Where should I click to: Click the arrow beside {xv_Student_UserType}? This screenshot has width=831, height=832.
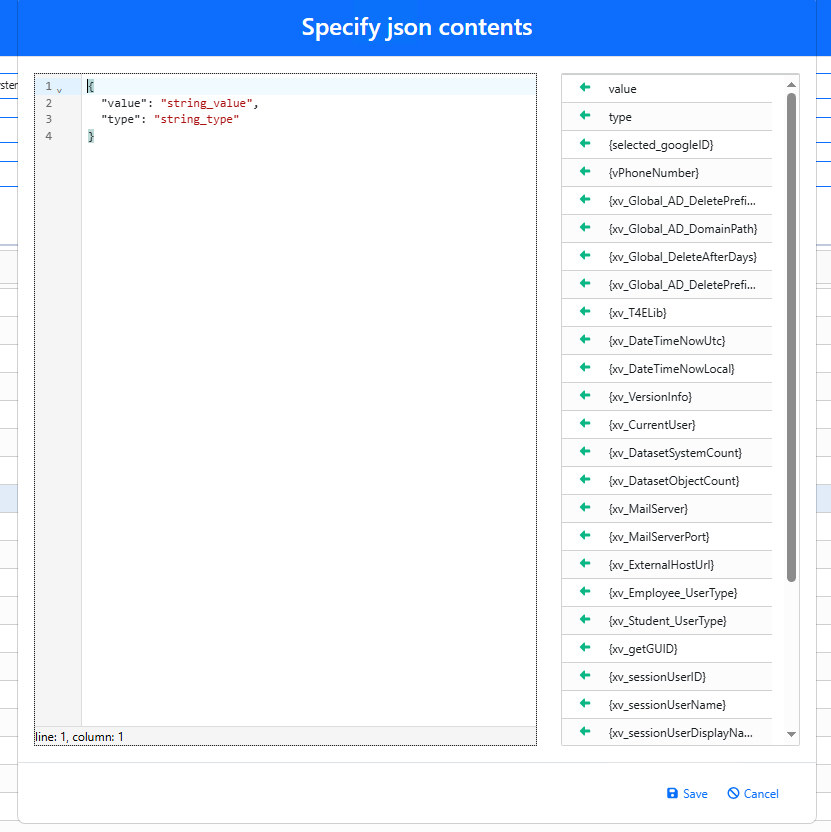tap(585, 620)
